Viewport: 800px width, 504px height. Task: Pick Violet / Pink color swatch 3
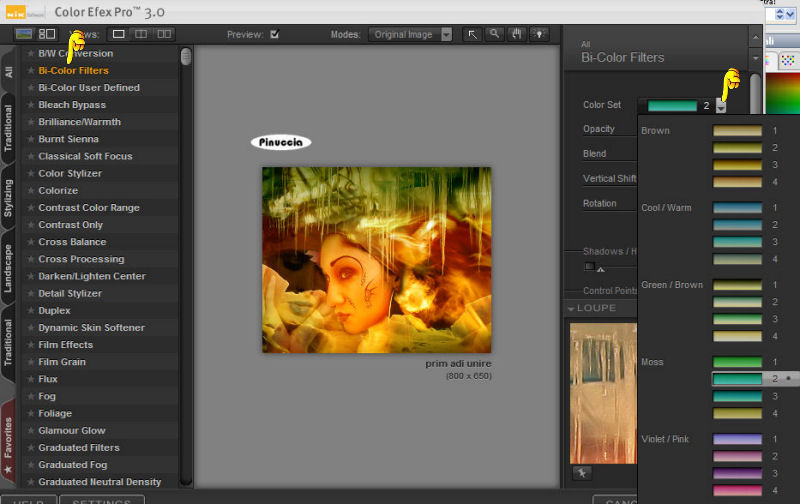tap(737, 473)
